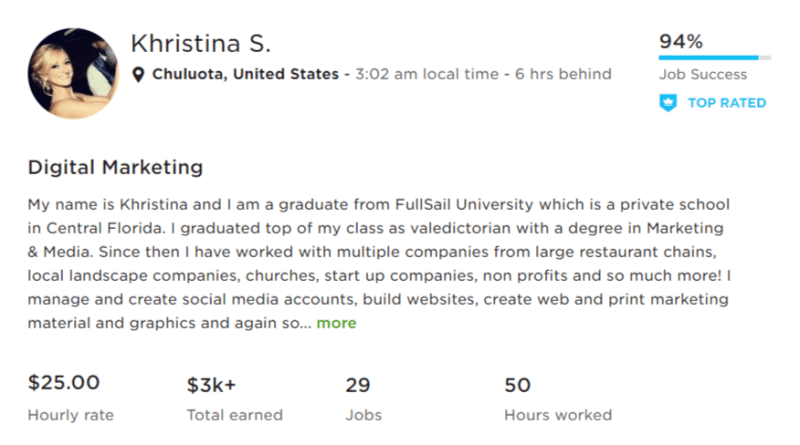The width and height of the screenshot is (800, 445).
Task: Click the location pin icon
Action: pyautogui.click(x=139, y=74)
